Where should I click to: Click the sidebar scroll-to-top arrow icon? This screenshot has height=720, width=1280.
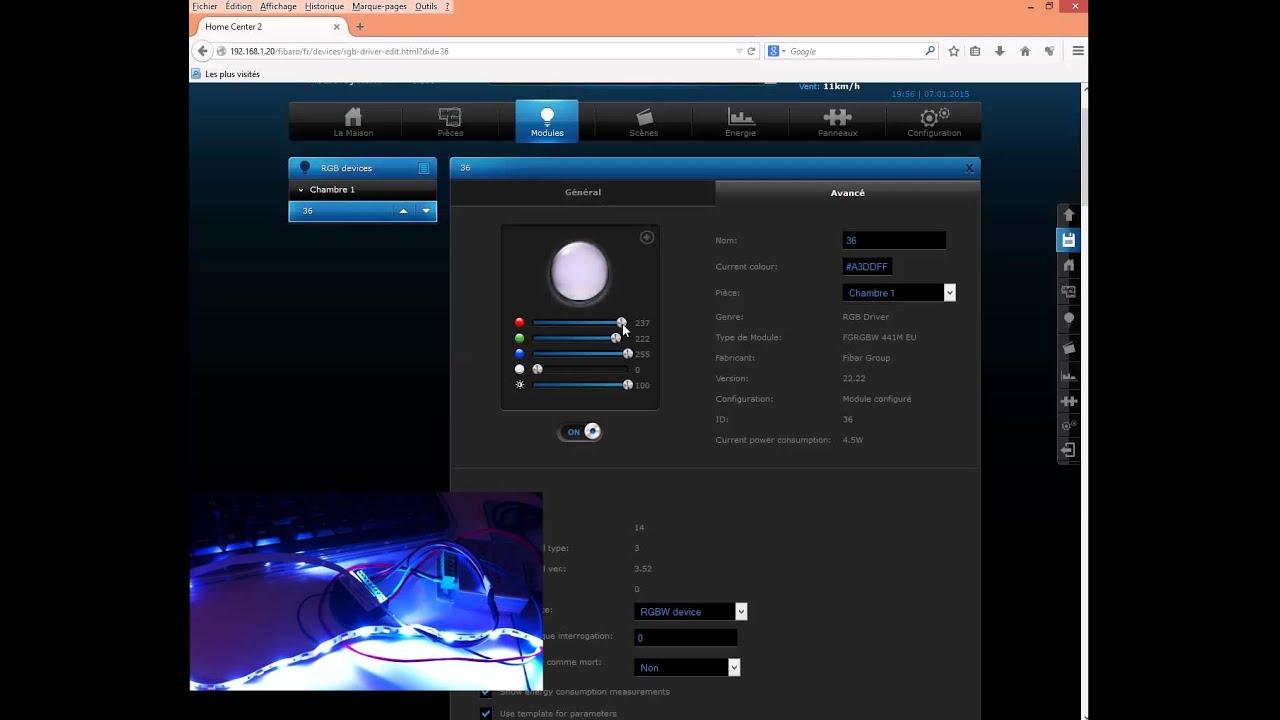click(1068, 215)
